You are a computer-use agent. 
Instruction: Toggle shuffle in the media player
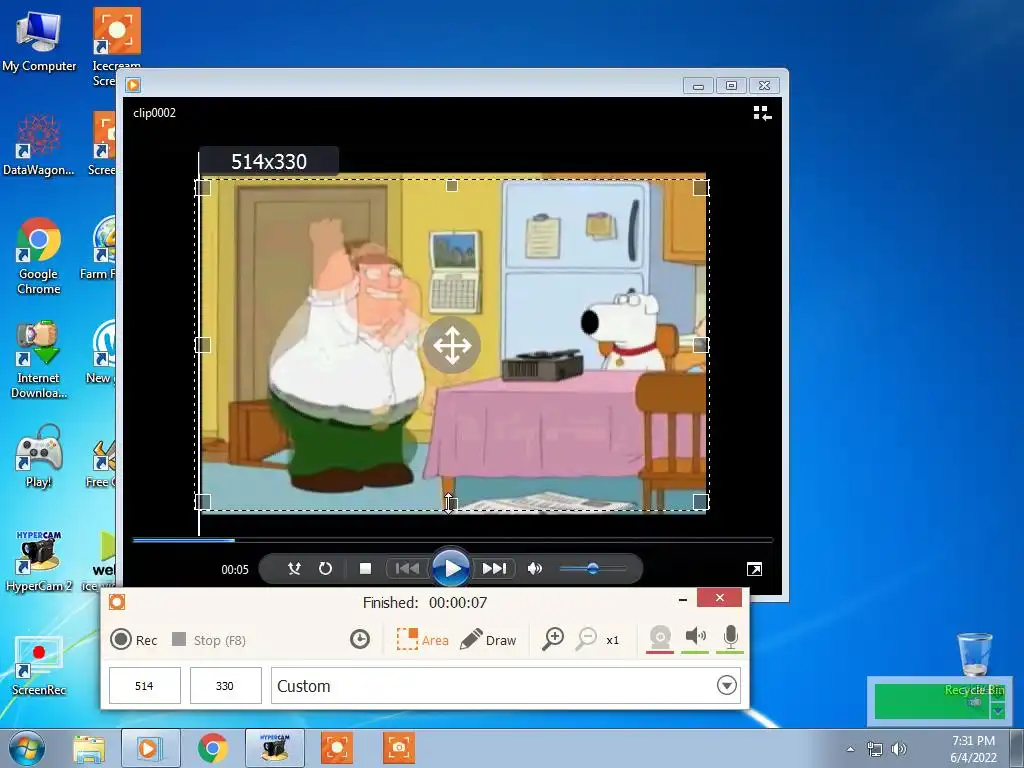[294, 569]
